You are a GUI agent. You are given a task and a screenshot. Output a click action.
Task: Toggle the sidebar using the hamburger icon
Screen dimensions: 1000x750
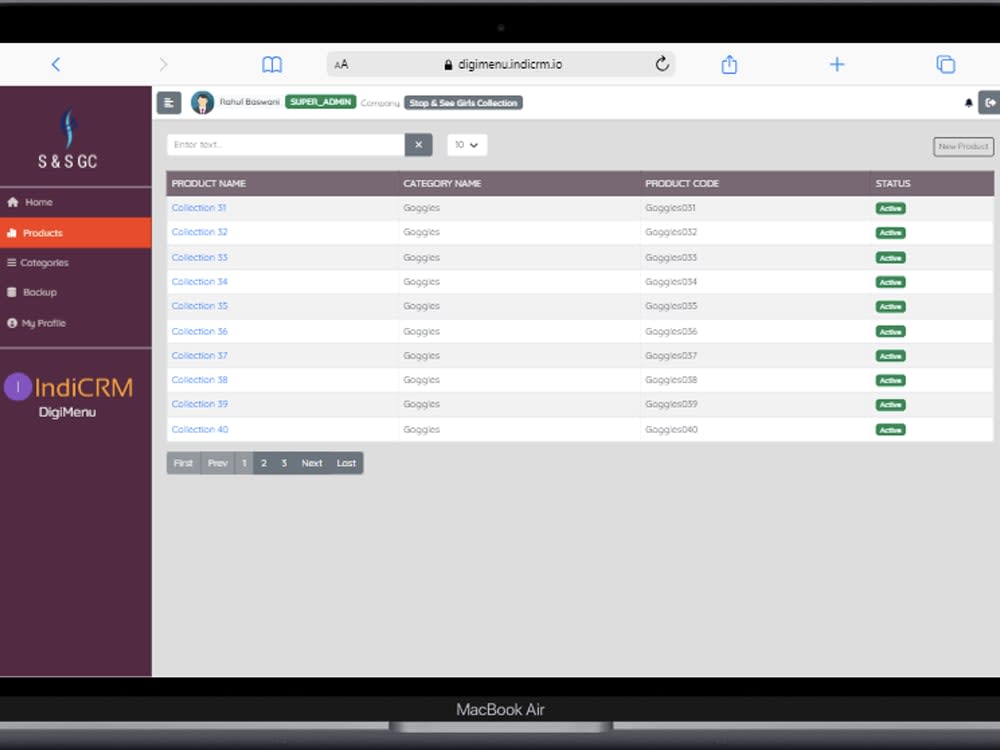coord(168,102)
